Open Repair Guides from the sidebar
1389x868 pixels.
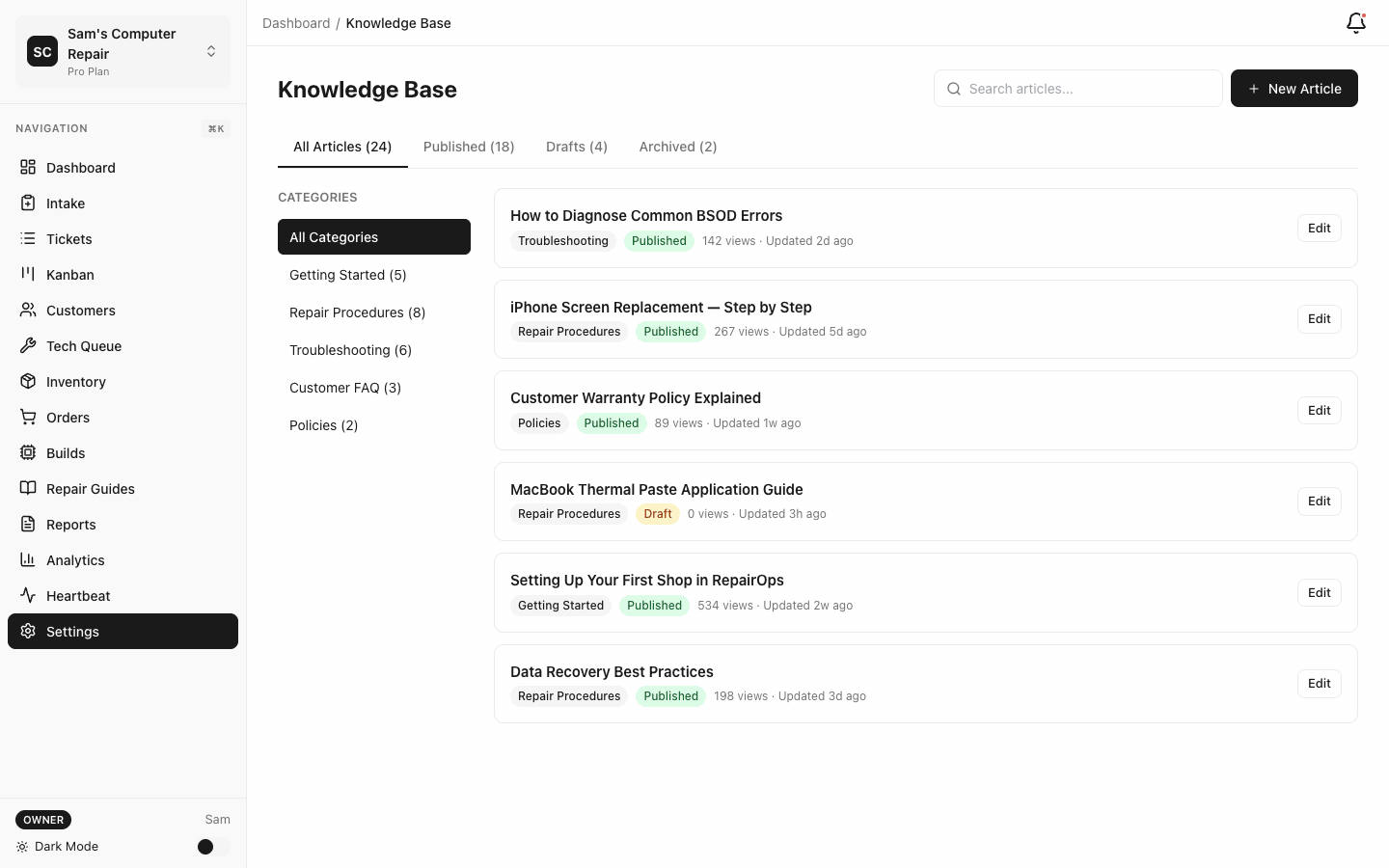tap(90, 489)
